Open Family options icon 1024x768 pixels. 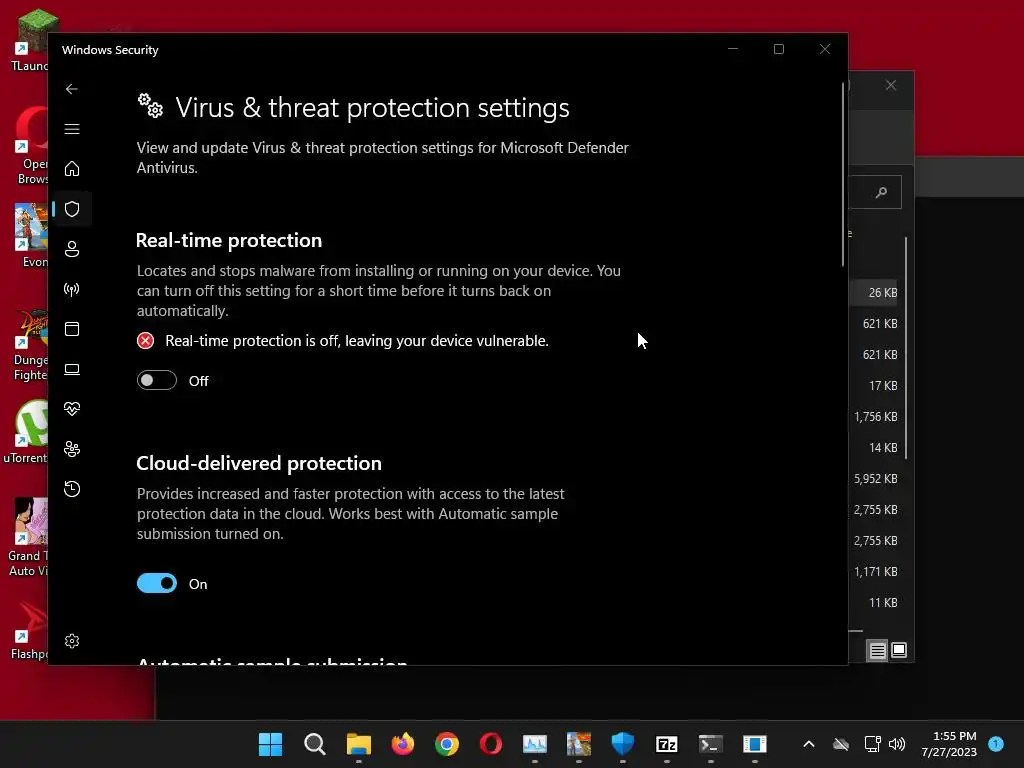[x=72, y=449]
